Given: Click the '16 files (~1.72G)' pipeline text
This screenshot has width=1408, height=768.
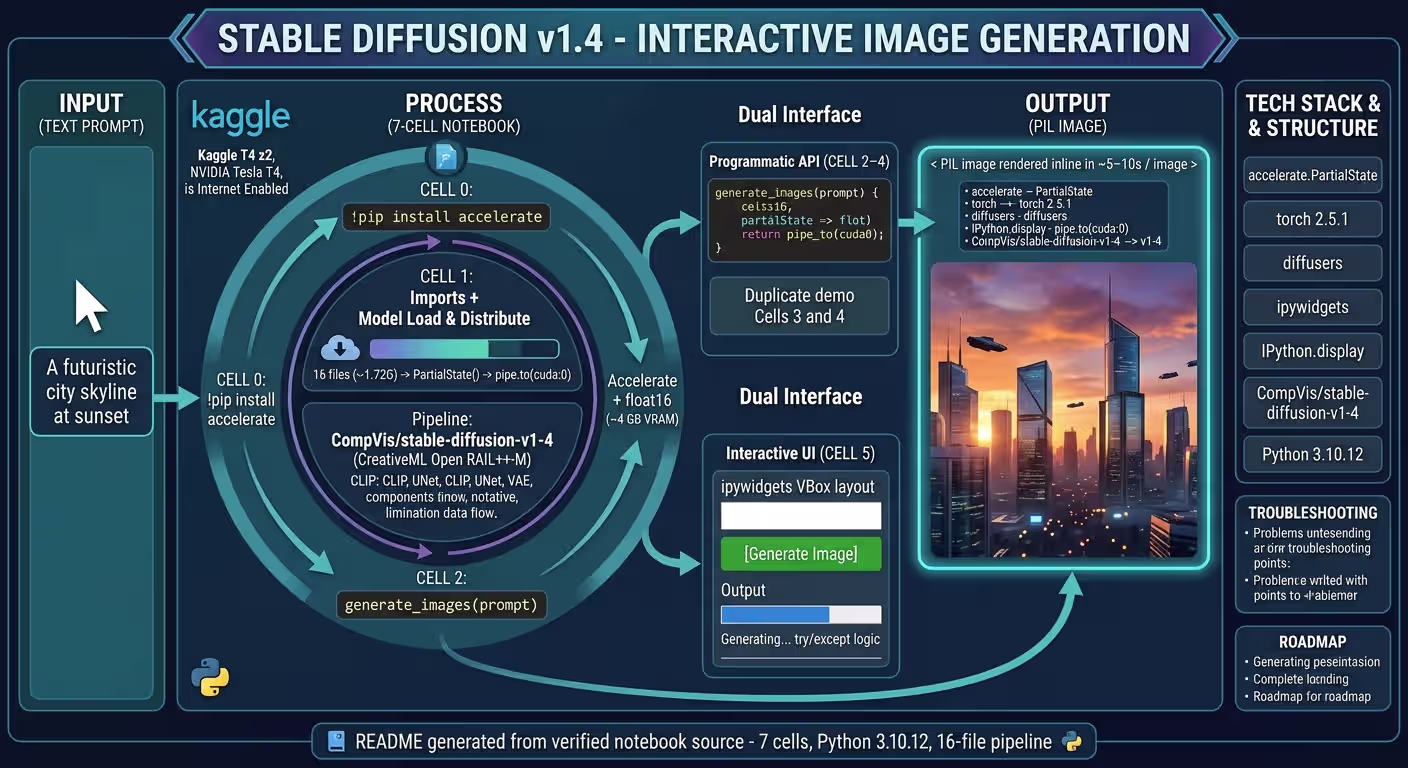Looking at the screenshot, I should click(x=441, y=375).
